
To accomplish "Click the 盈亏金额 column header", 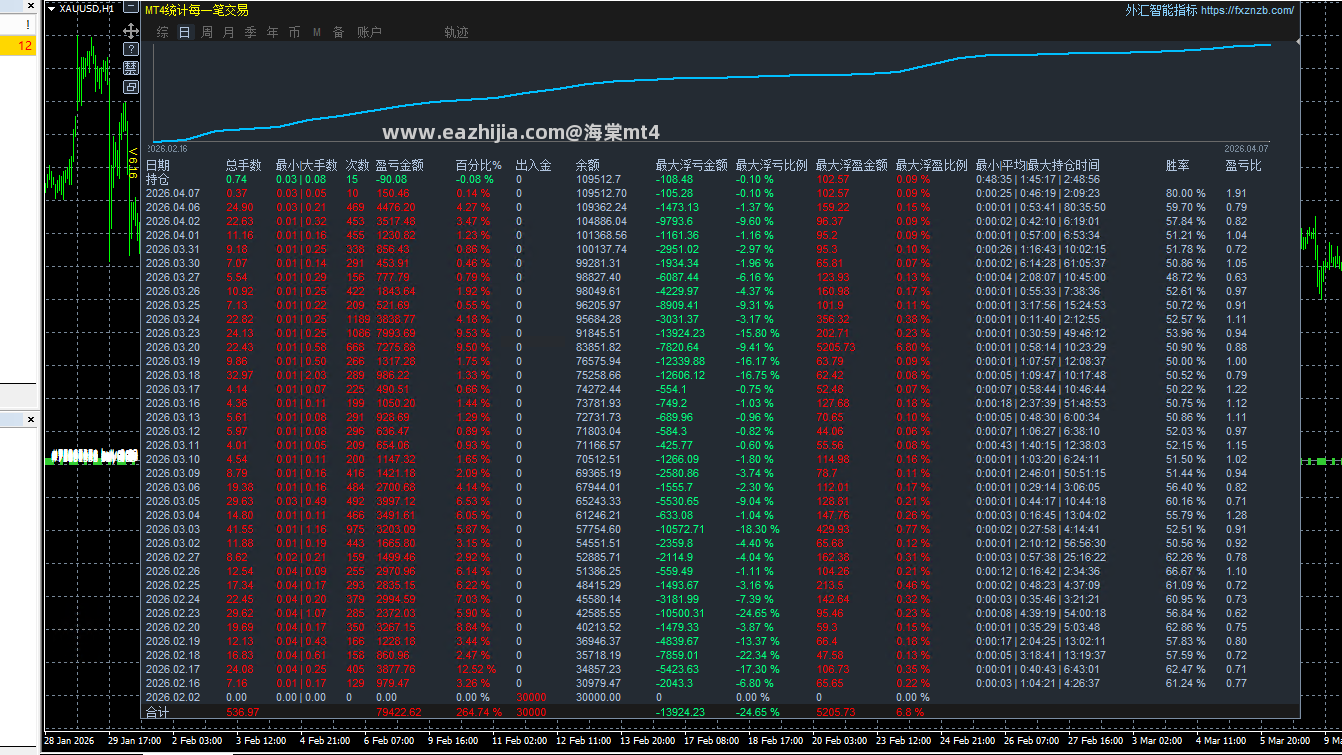I will point(400,165).
